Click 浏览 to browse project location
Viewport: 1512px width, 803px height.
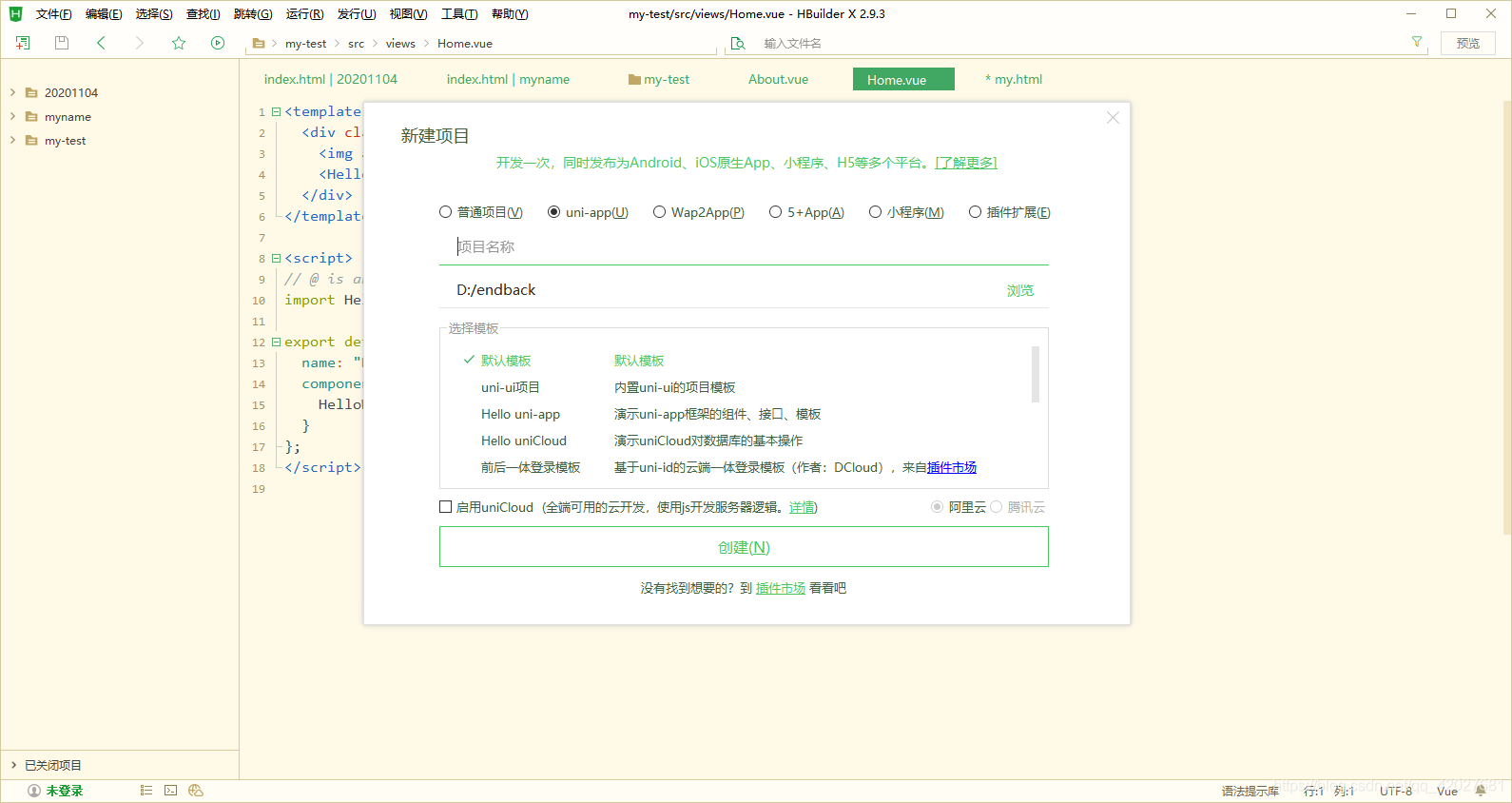pyautogui.click(x=1020, y=290)
